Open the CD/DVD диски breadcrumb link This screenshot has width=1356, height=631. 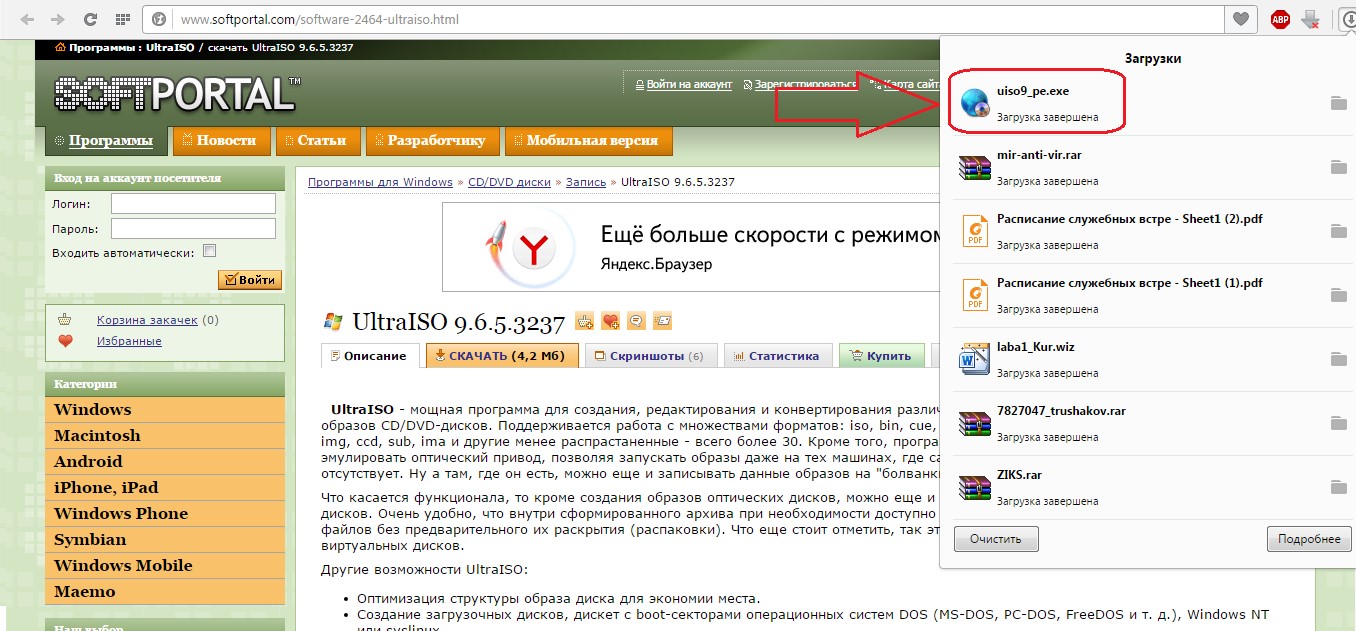click(510, 182)
